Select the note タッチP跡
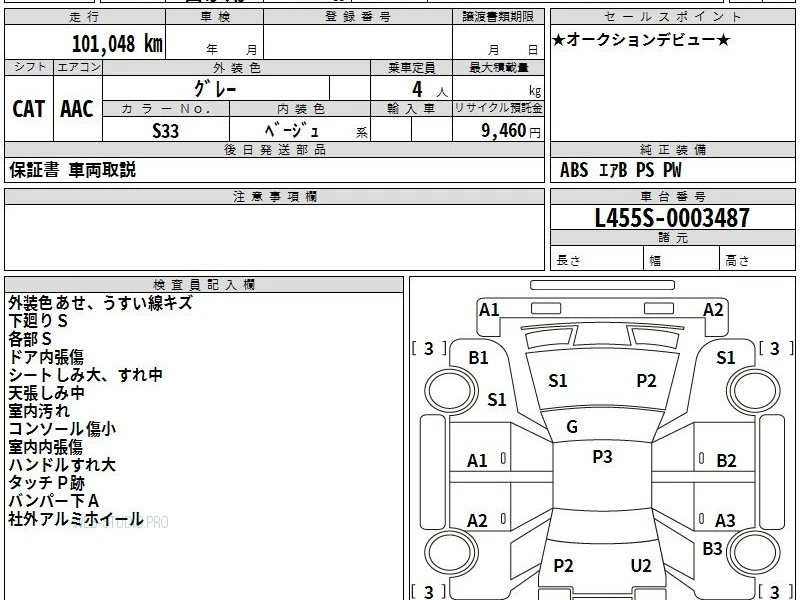 pyautogui.click(x=46, y=483)
